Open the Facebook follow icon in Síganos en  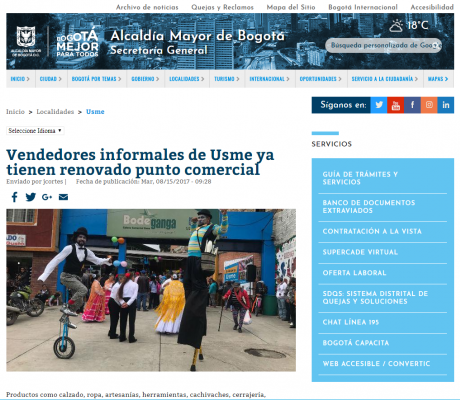click(x=412, y=105)
